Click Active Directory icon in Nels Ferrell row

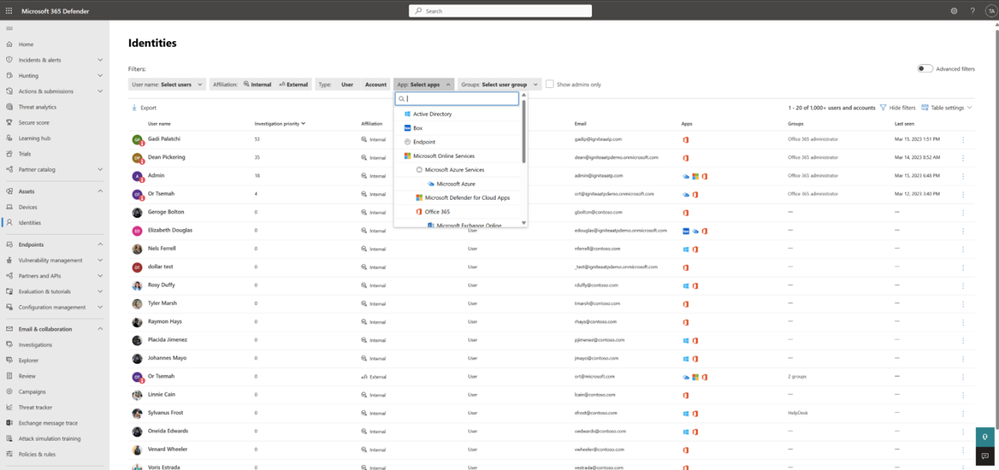point(686,249)
